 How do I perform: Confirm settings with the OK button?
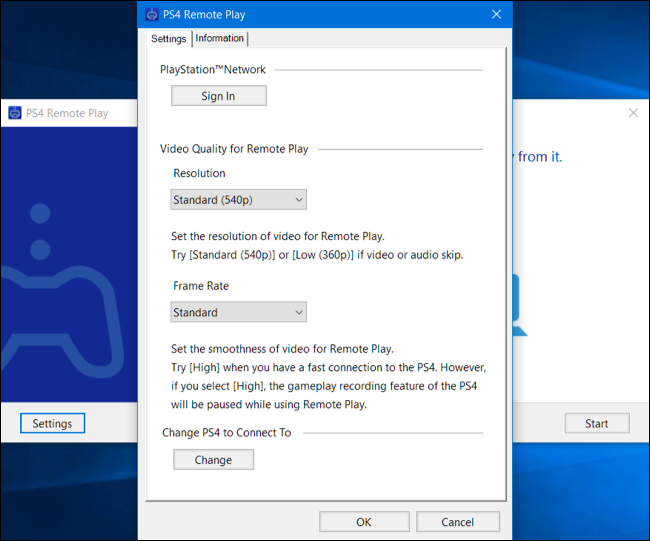363,522
